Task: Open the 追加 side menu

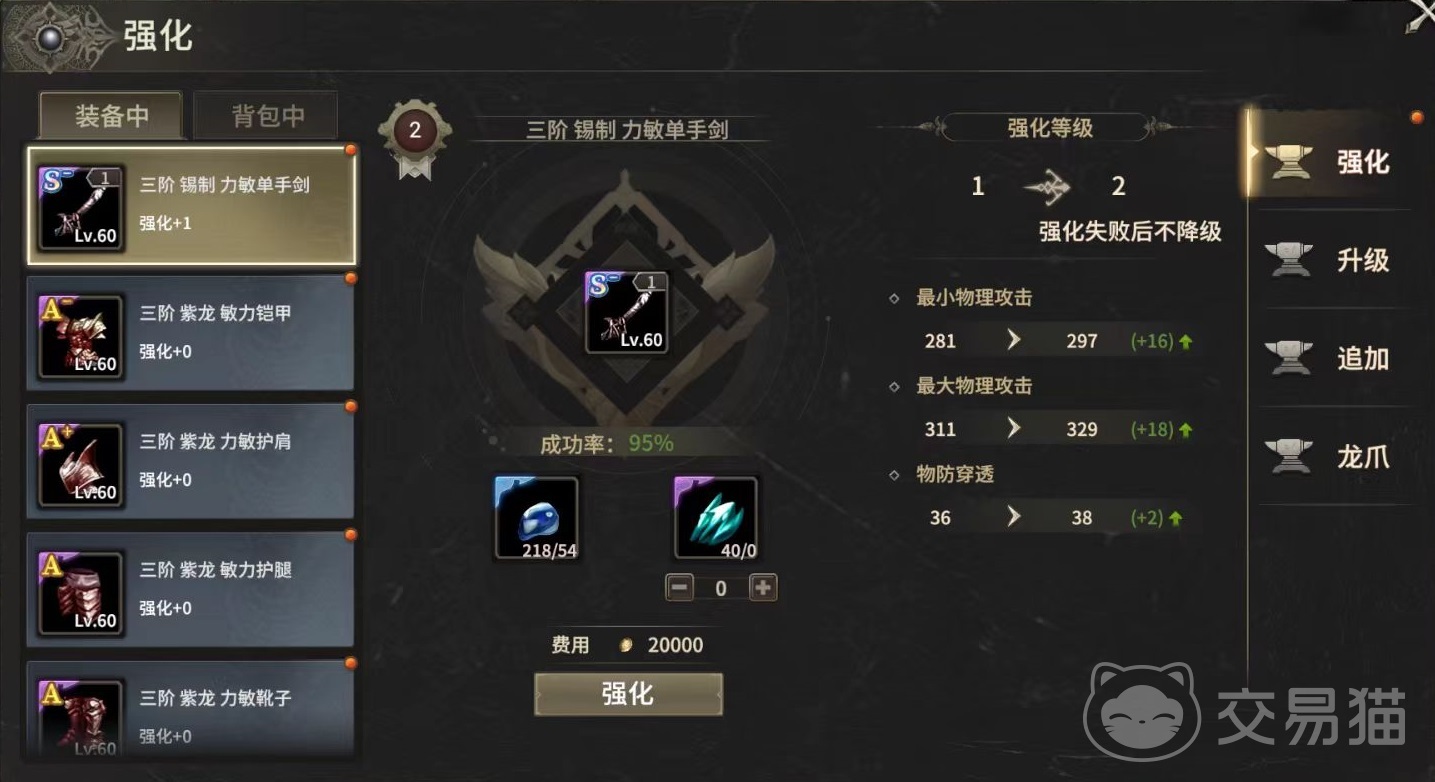Action: coord(1330,358)
